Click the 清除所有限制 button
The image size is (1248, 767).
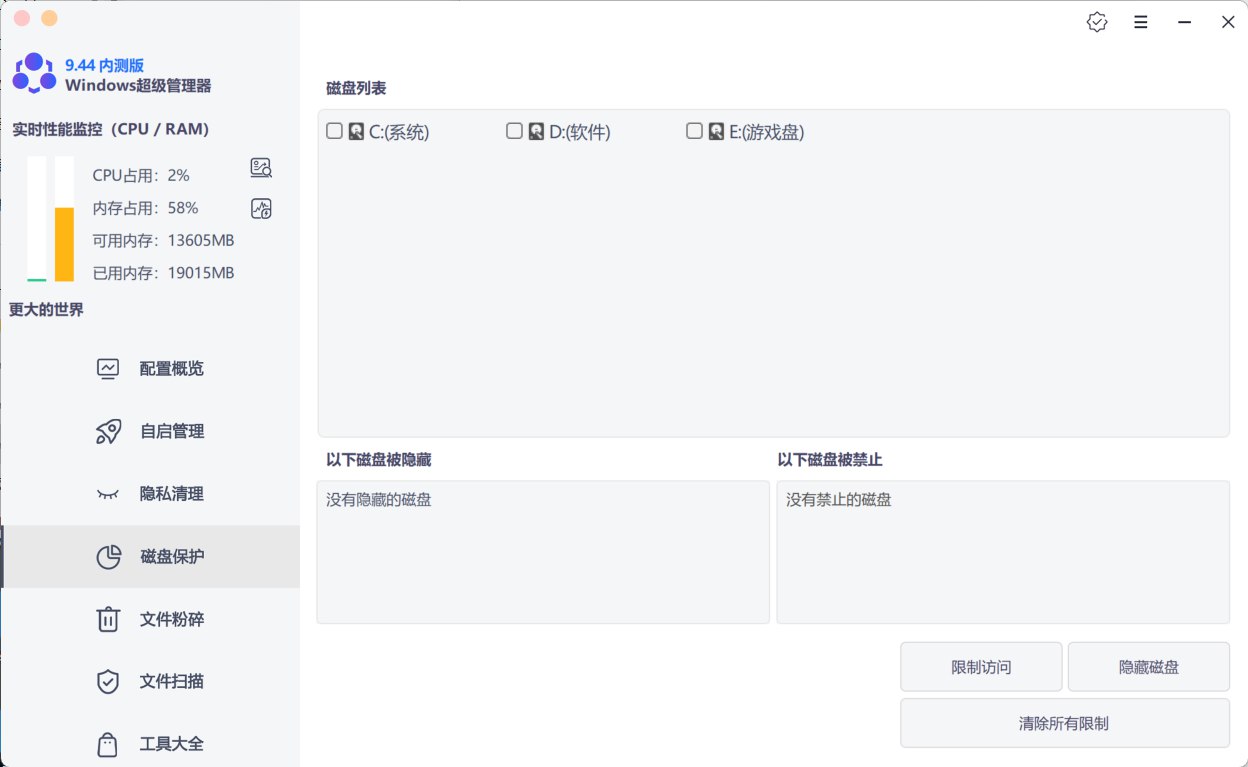click(1064, 722)
